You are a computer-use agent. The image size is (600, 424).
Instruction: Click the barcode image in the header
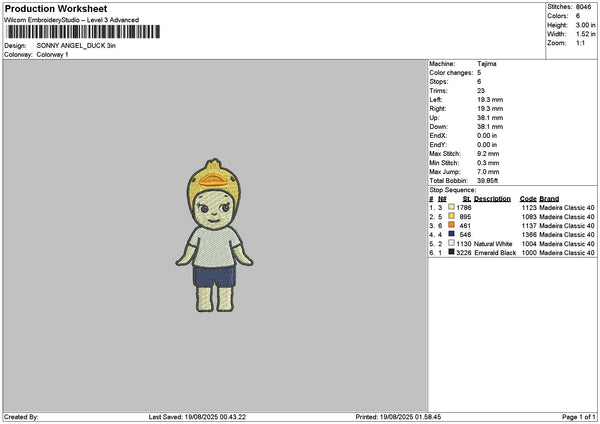tap(83, 32)
